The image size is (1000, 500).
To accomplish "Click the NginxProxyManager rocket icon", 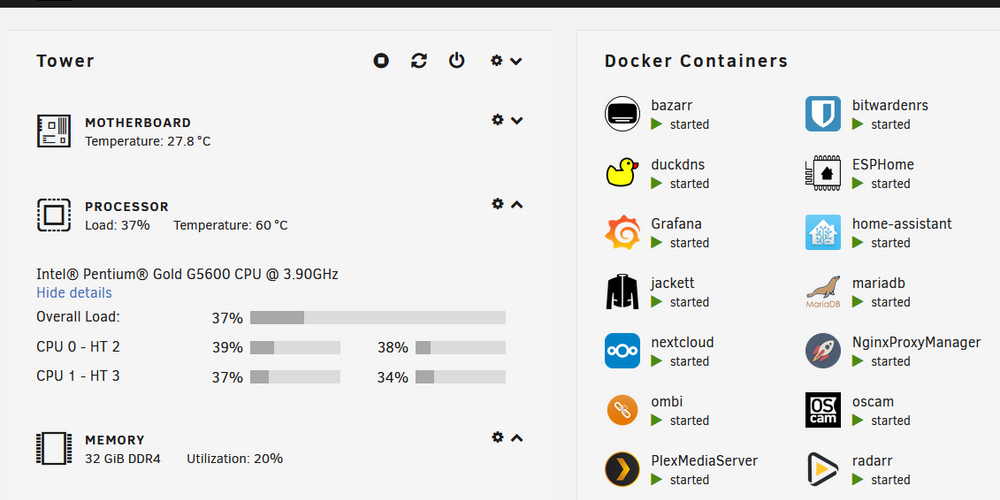I will point(823,351).
